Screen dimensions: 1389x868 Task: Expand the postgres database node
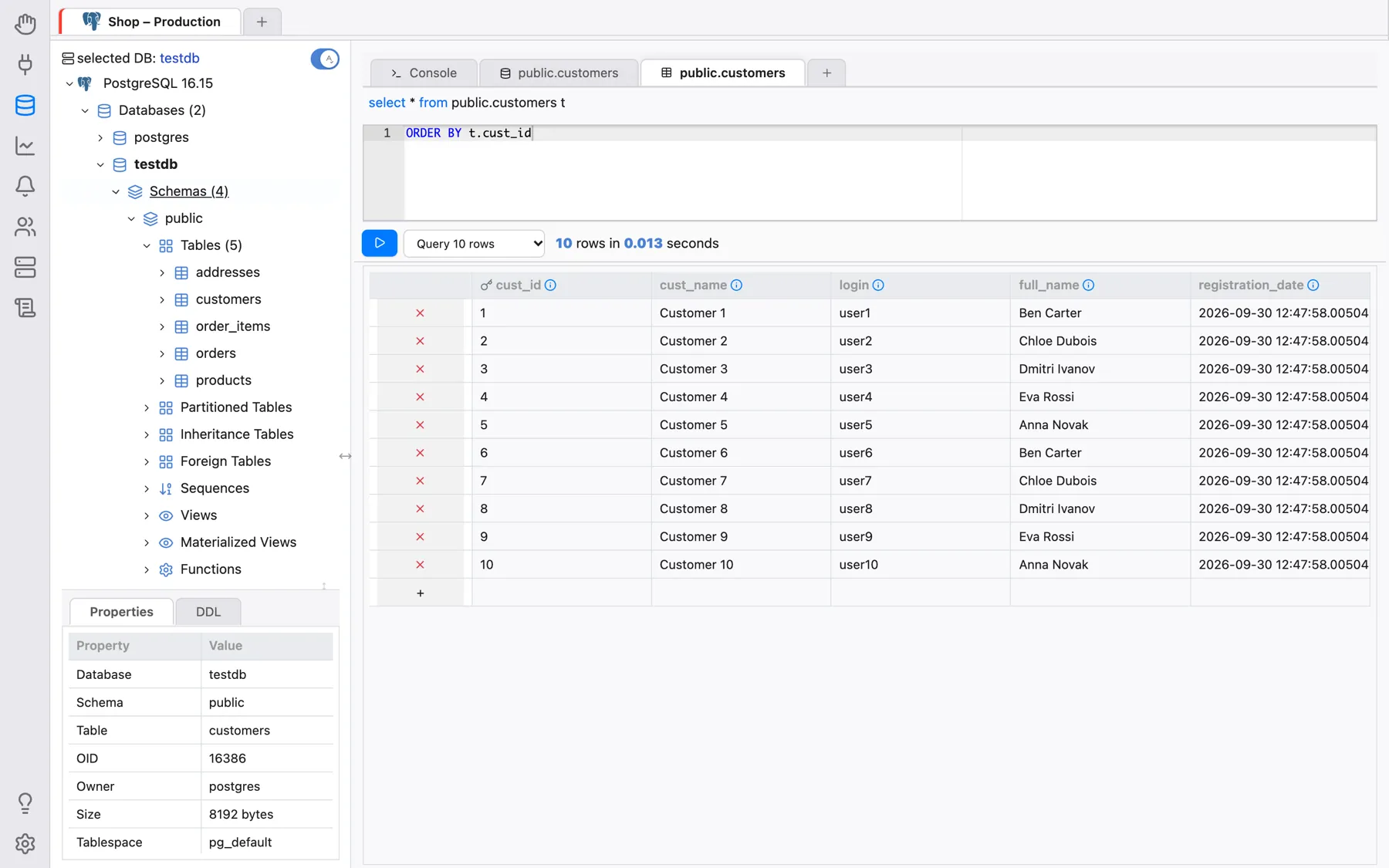[x=100, y=137]
